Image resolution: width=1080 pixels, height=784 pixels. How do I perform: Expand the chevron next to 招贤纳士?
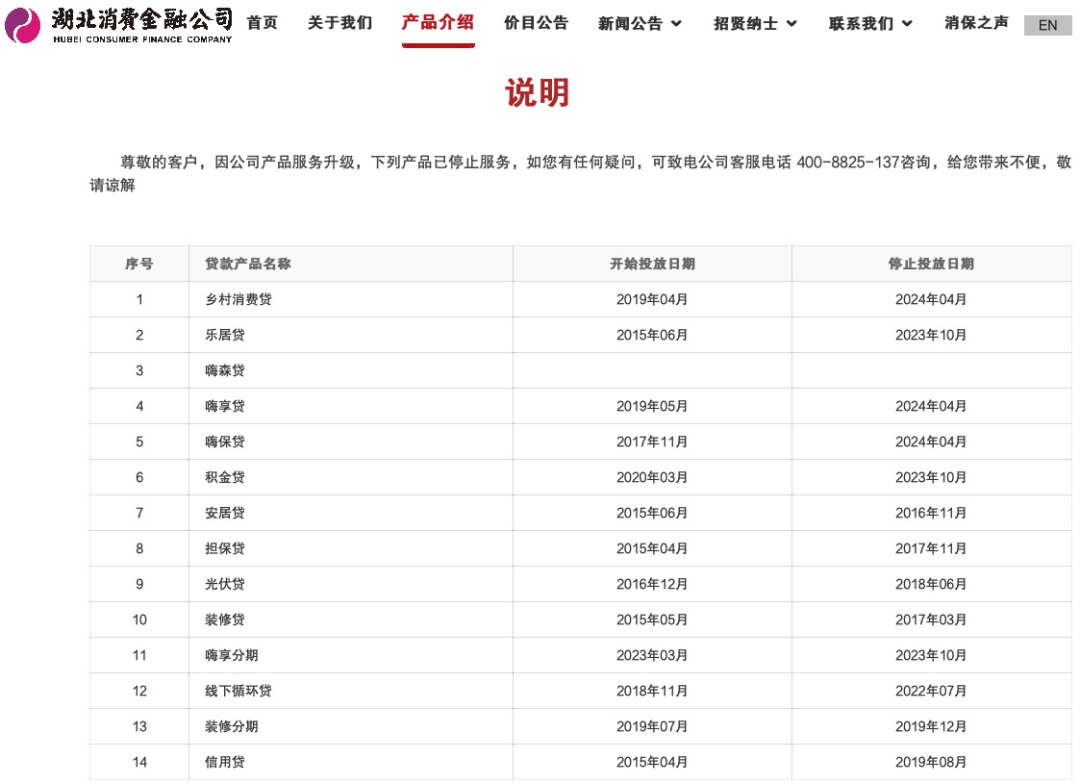[792, 24]
